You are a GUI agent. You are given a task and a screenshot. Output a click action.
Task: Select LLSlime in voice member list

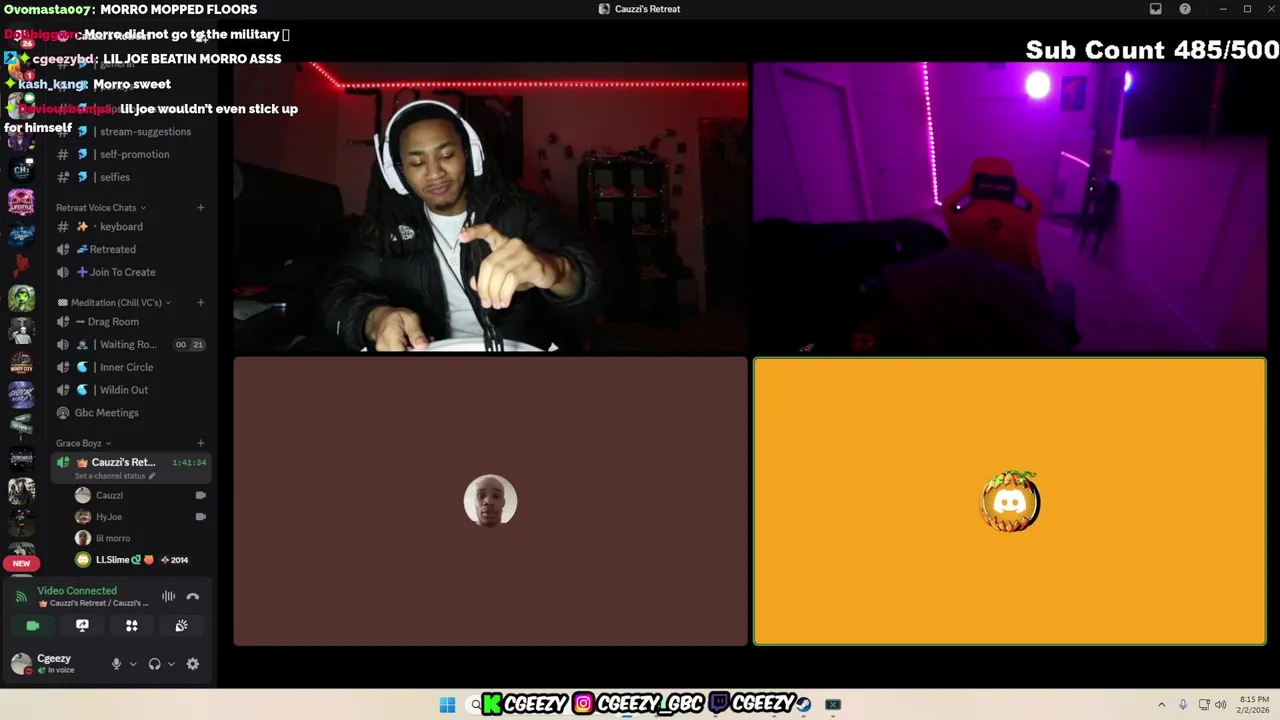click(x=141, y=560)
